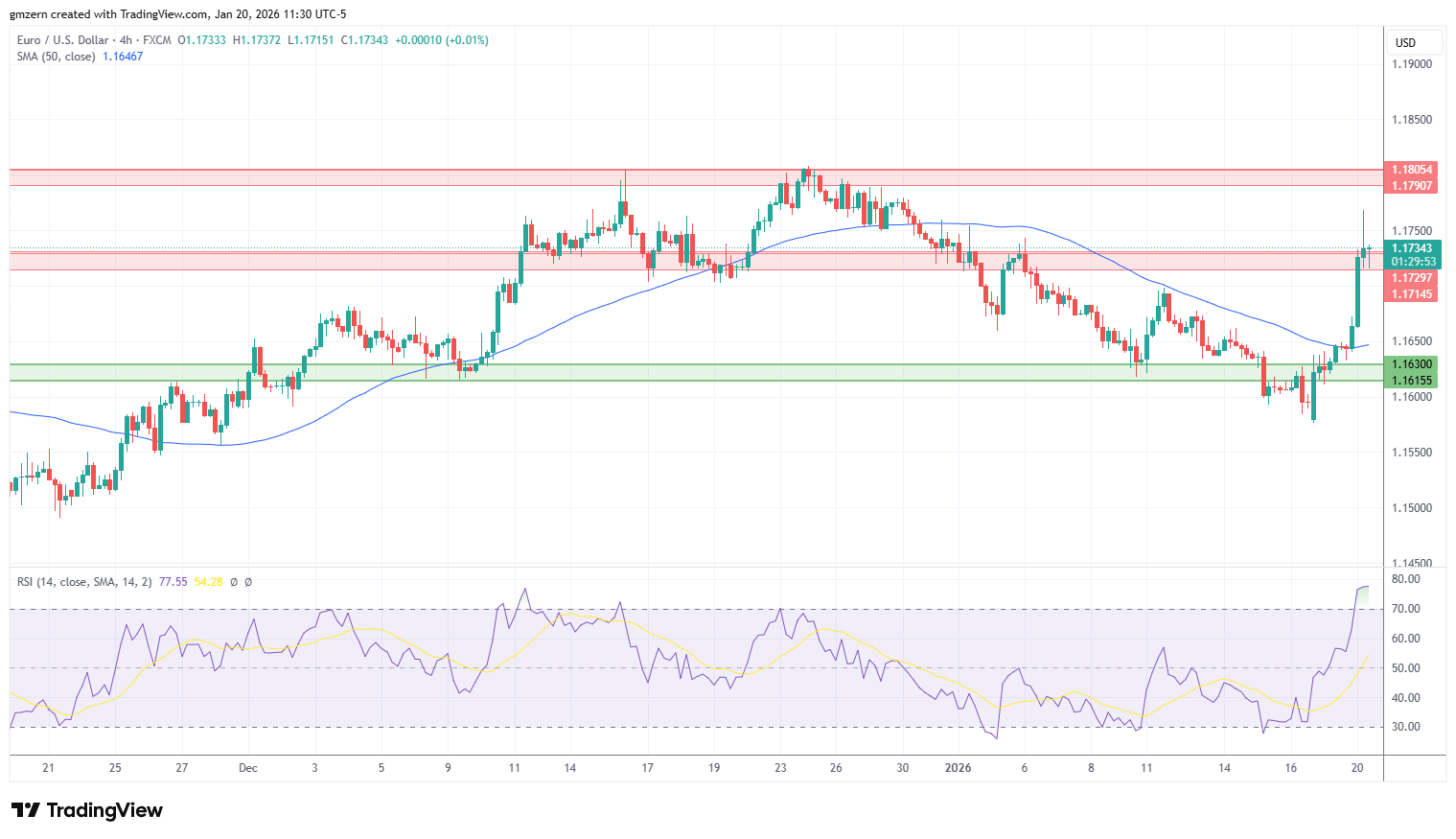1456x839 pixels.
Task: Click the 50.00 label on RSI scale
Action: [1405, 668]
